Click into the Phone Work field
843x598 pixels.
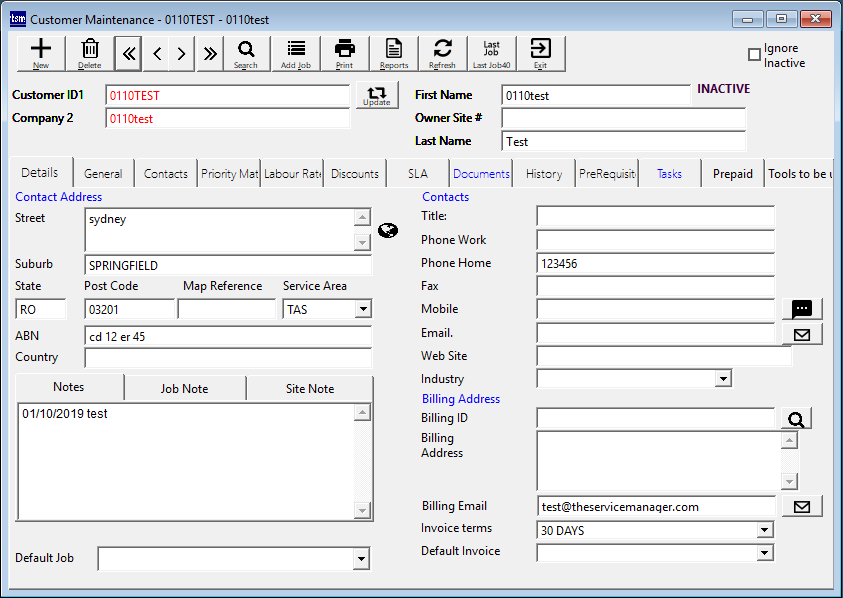pyautogui.click(x=655, y=240)
